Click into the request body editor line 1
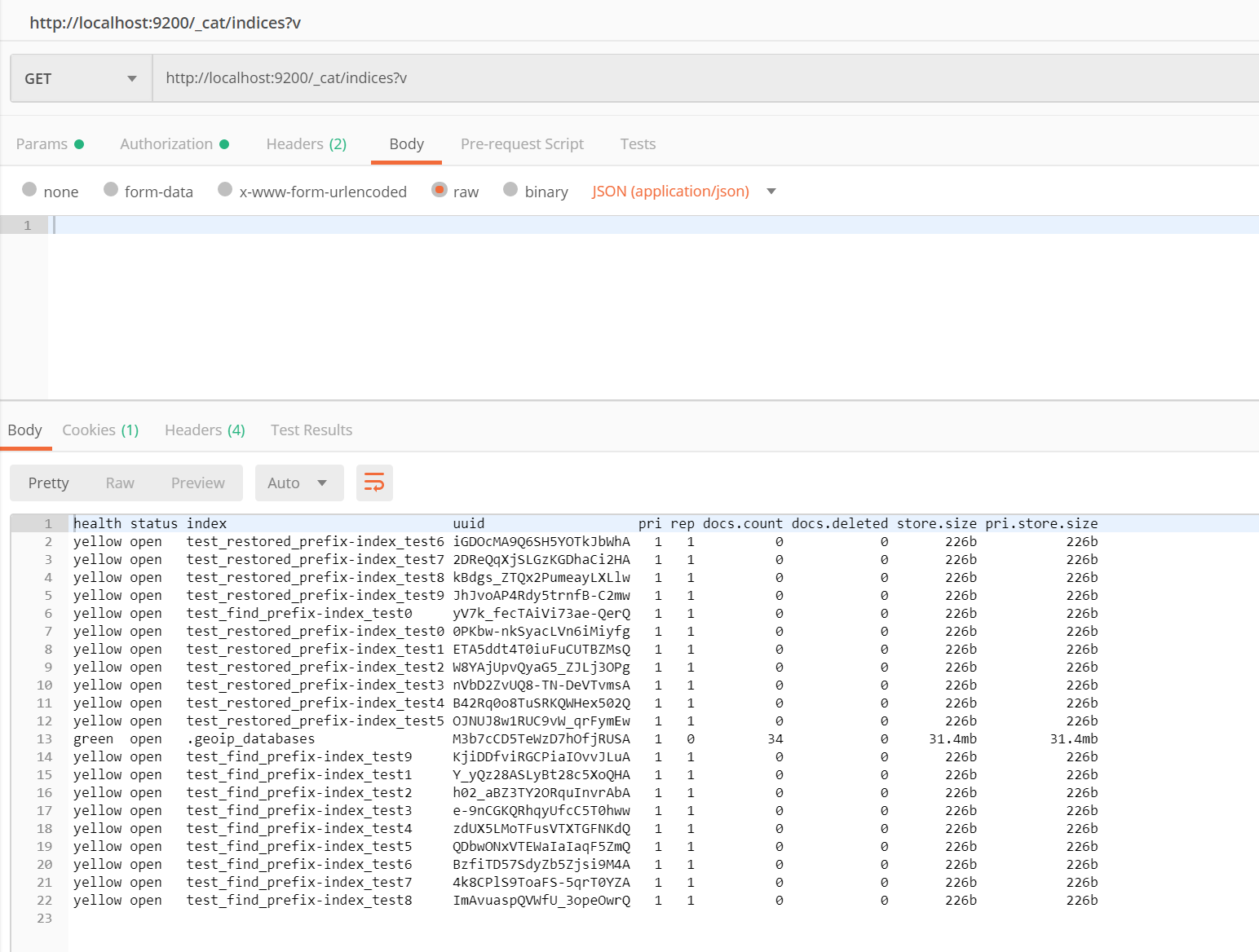Viewport: 1259px width, 952px height. [x=656, y=225]
